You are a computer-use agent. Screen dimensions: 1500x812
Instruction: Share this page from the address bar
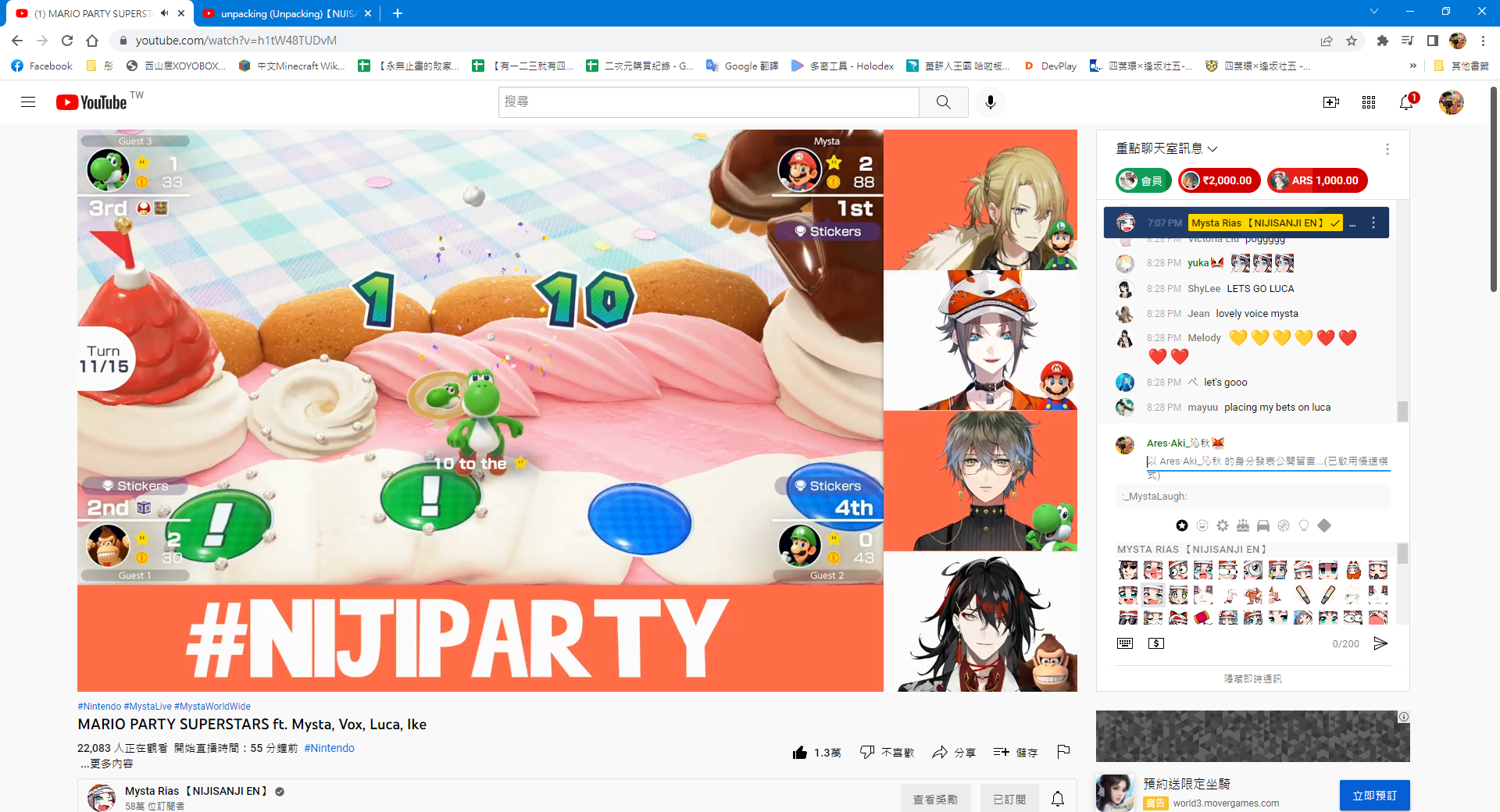tap(1327, 41)
